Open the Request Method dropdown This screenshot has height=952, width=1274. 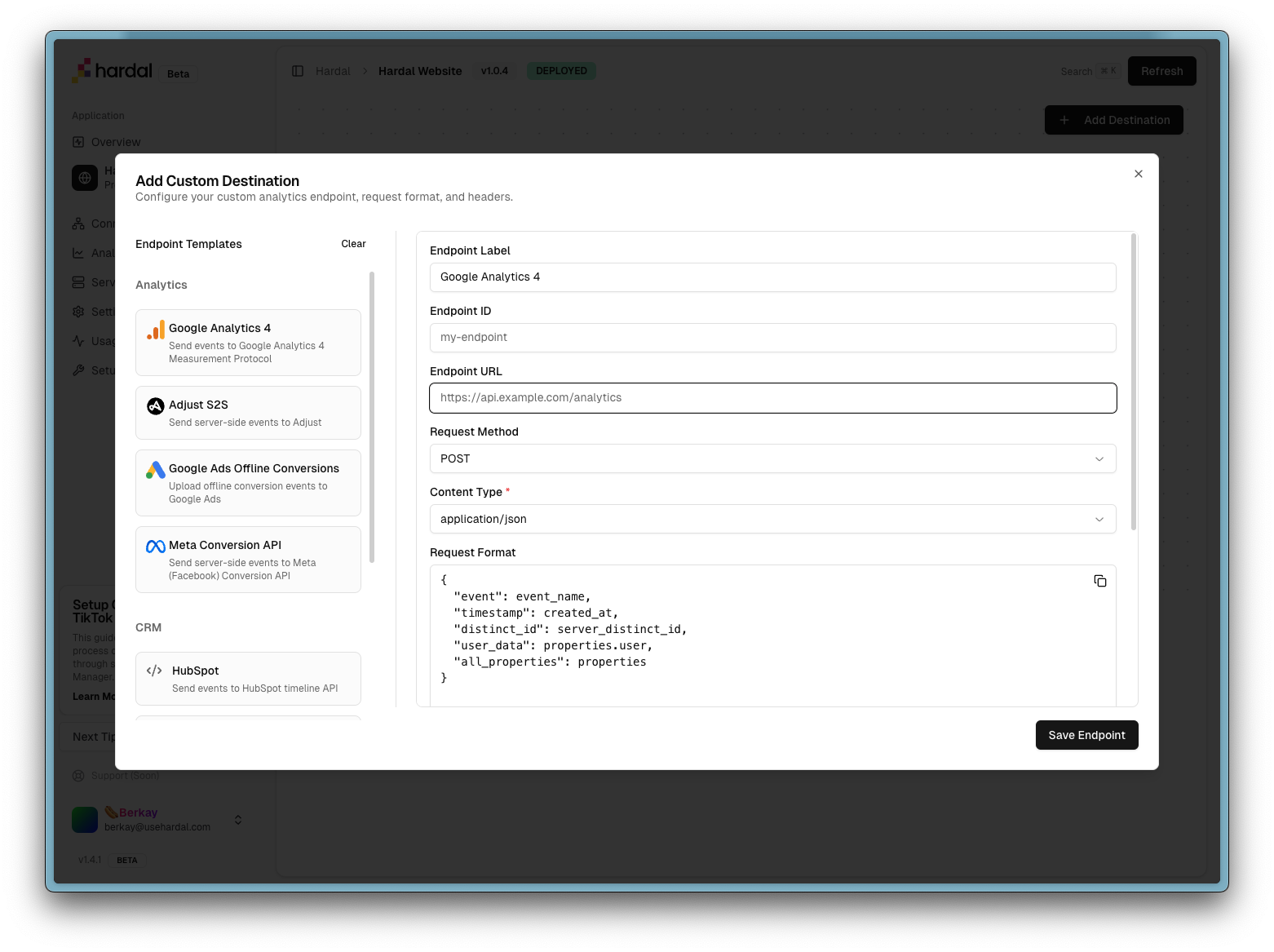tap(773, 458)
